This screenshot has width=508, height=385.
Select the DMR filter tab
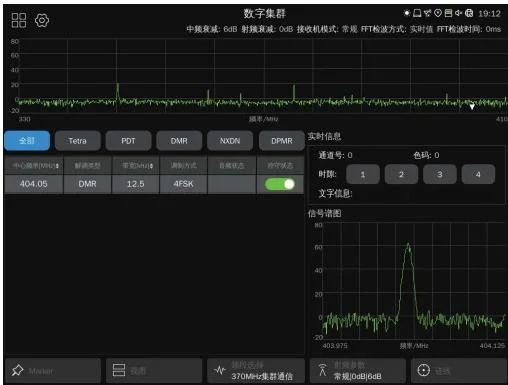click(179, 141)
